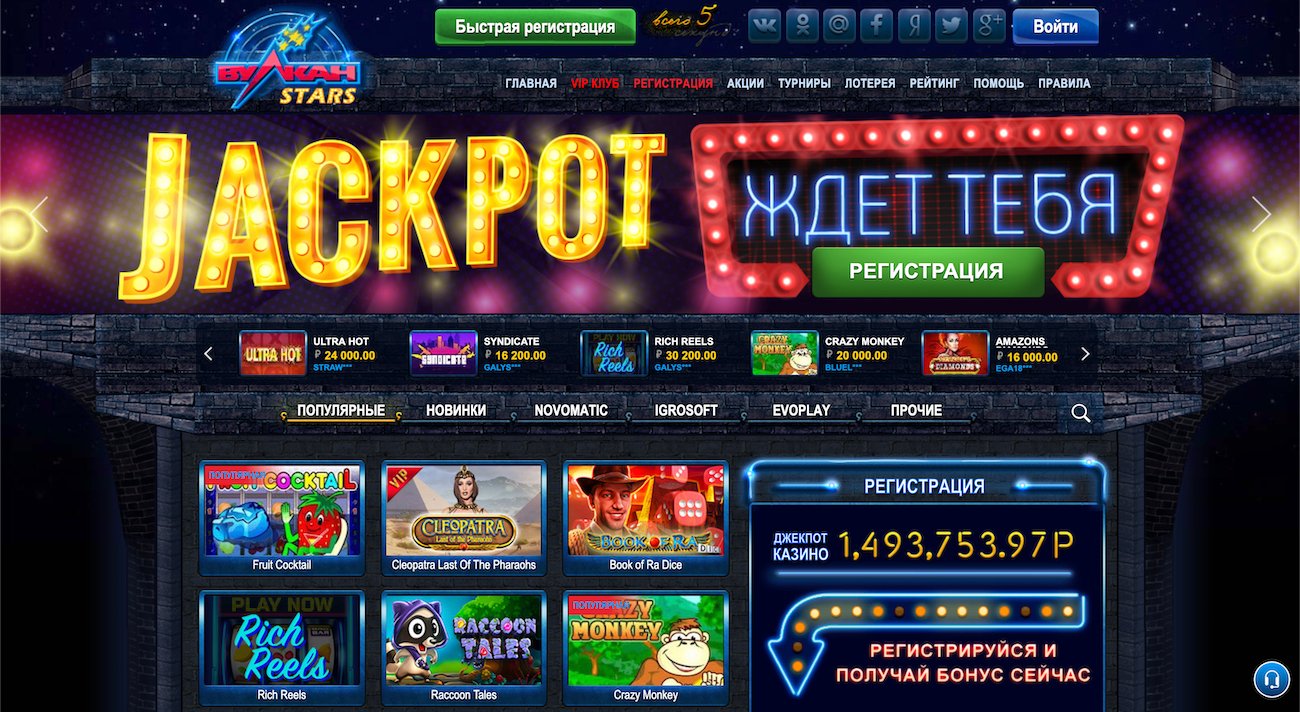Sign in with the Facebook icon
Image resolution: width=1300 pixels, height=712 pixels.
876,26
